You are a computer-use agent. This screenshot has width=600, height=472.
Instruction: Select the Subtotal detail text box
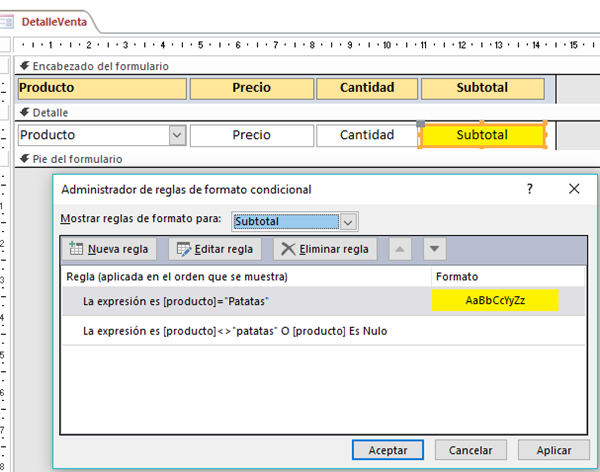tap(482, 135)
